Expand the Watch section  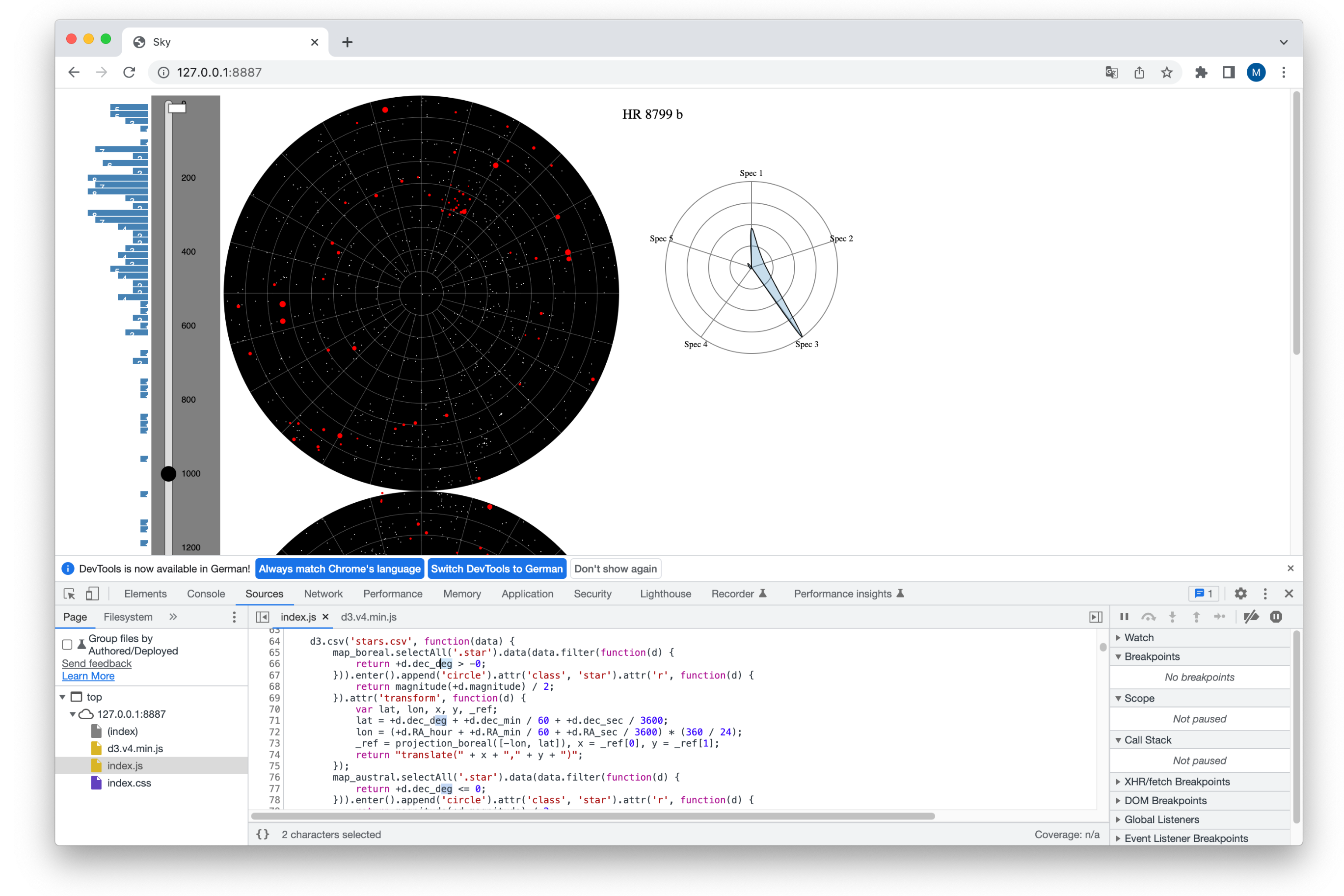pyautogui.click(x=1138, y=638)
